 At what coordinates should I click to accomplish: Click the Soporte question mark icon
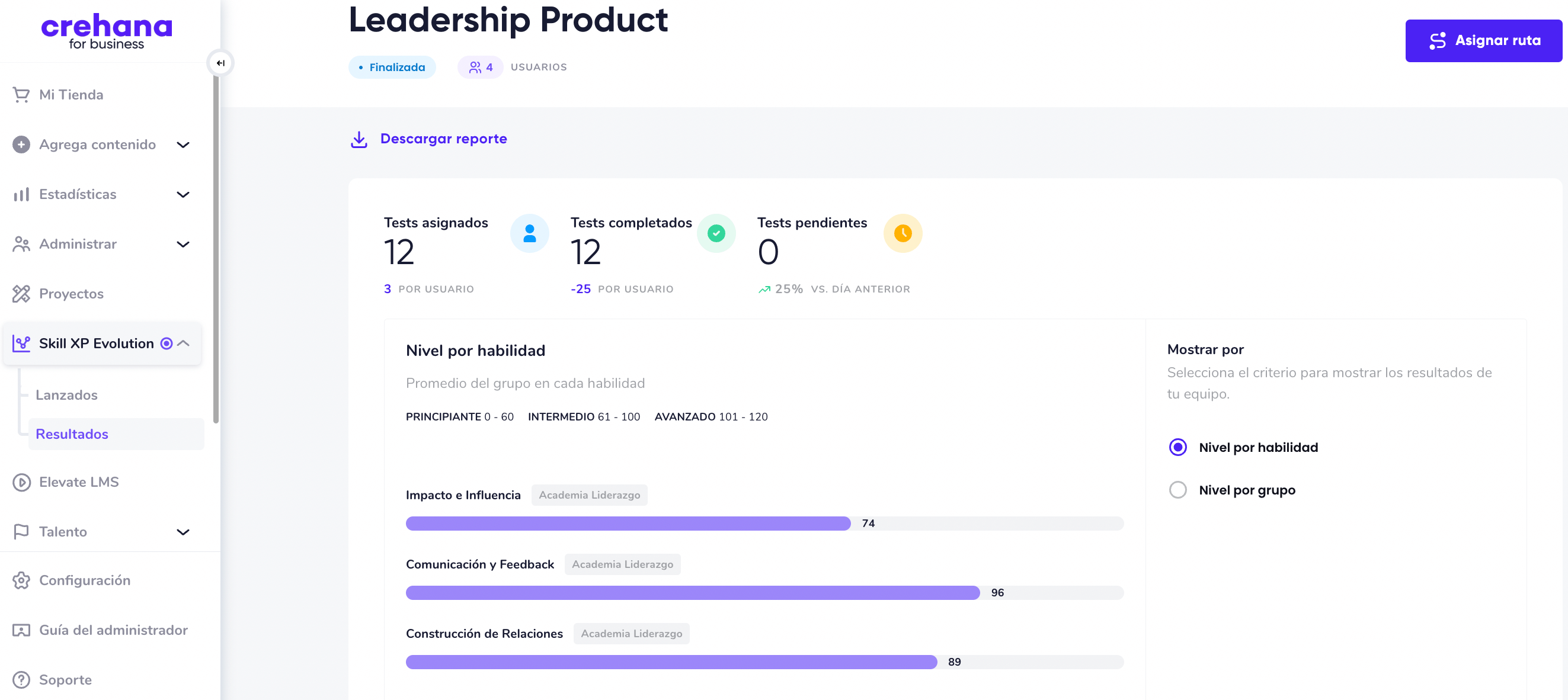[21, 679]
